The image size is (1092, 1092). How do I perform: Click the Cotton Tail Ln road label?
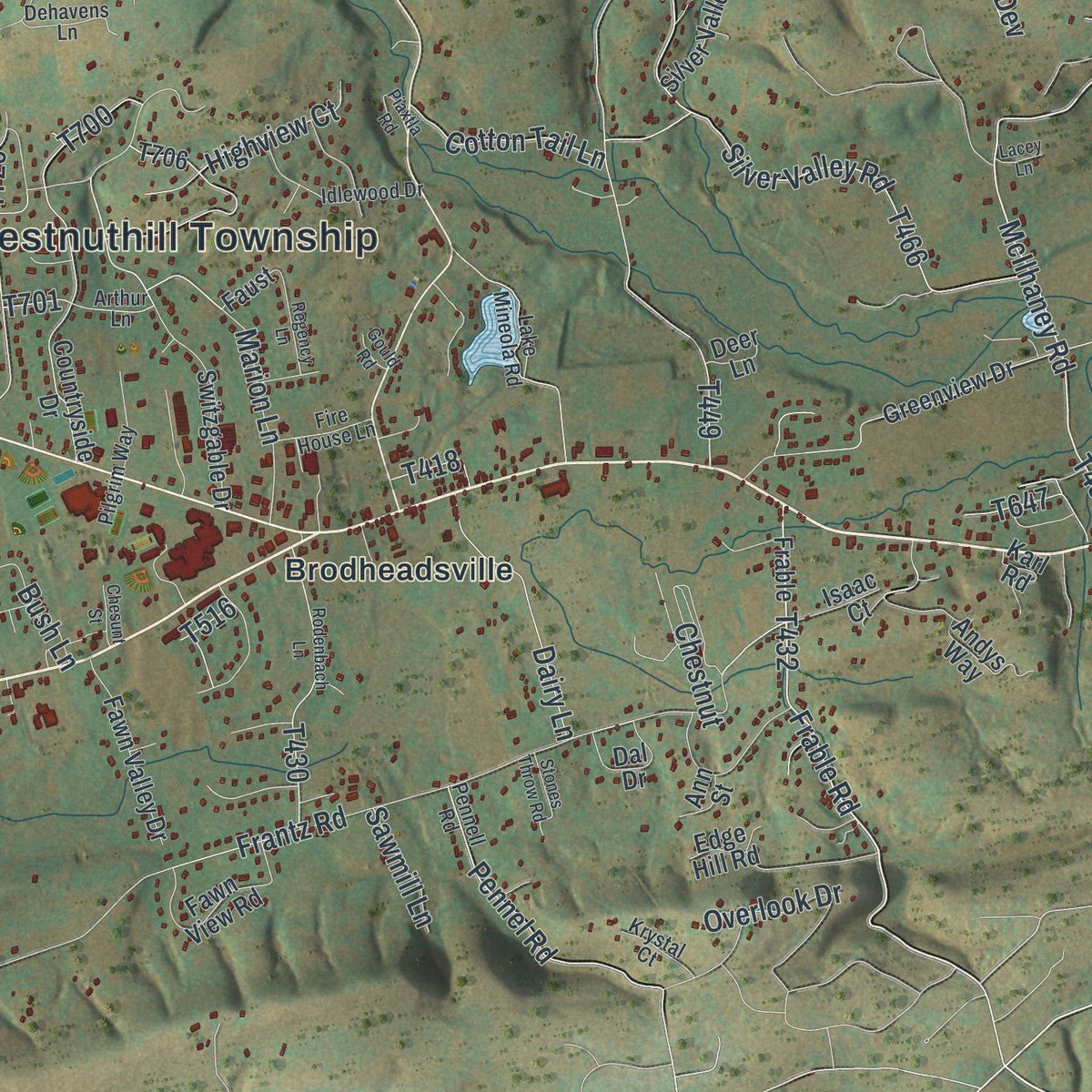[x=527, y=148]
